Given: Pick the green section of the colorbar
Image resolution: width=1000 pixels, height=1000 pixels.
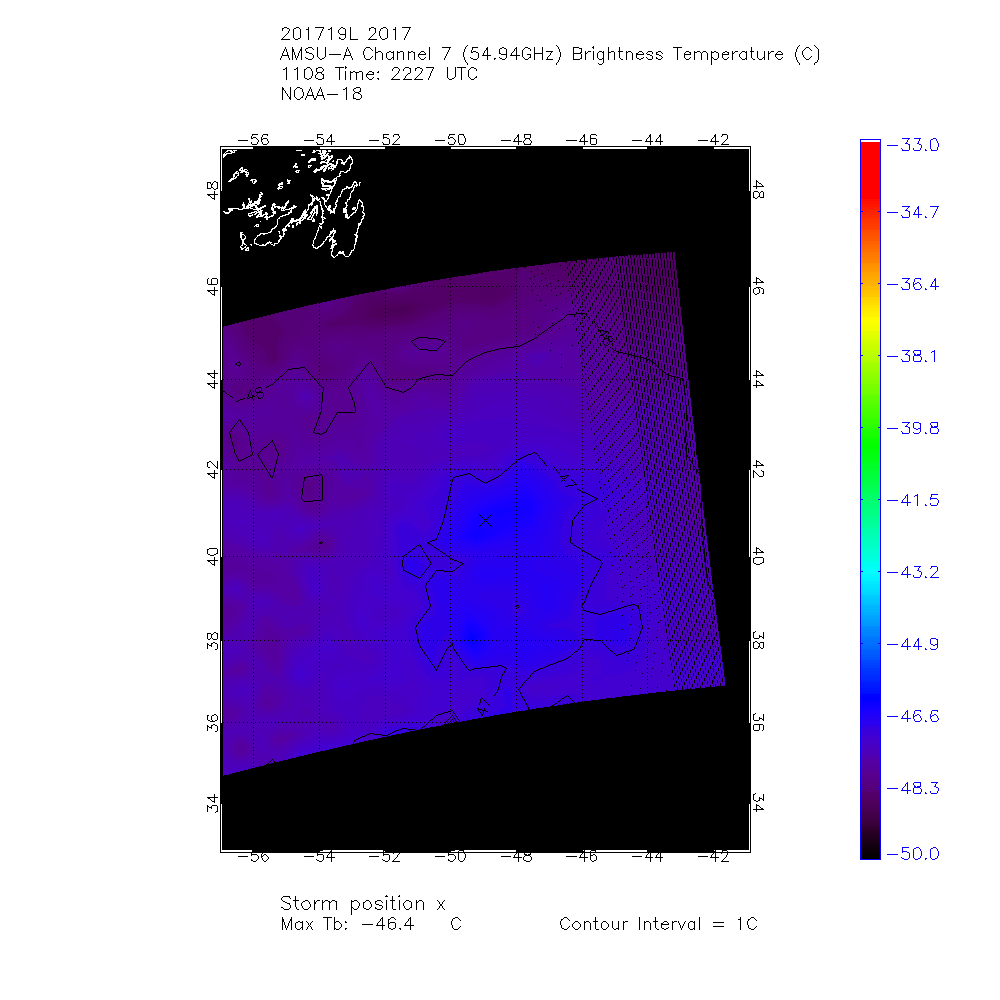Looking at the screenshot, I should (x=871, y=440).
